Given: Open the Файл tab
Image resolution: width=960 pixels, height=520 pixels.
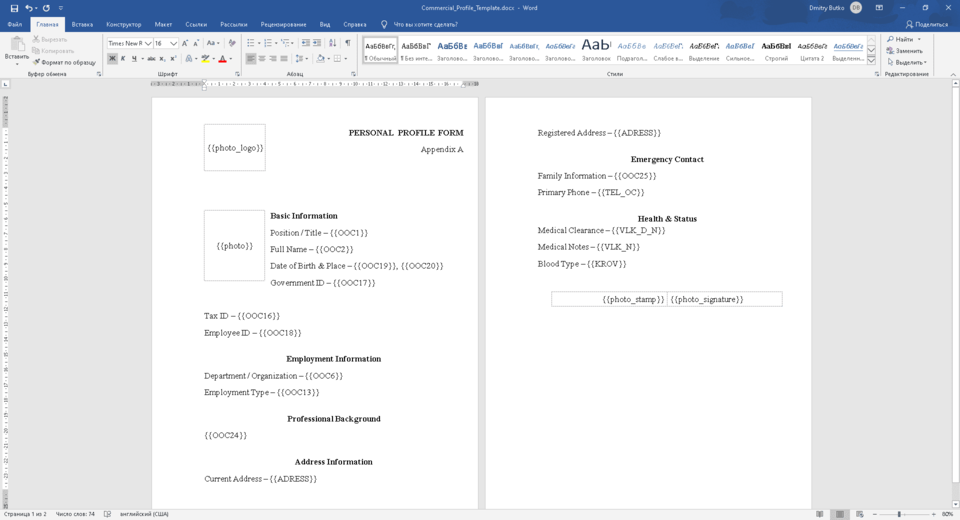Looking at the screenshot, I should point(15,24).
